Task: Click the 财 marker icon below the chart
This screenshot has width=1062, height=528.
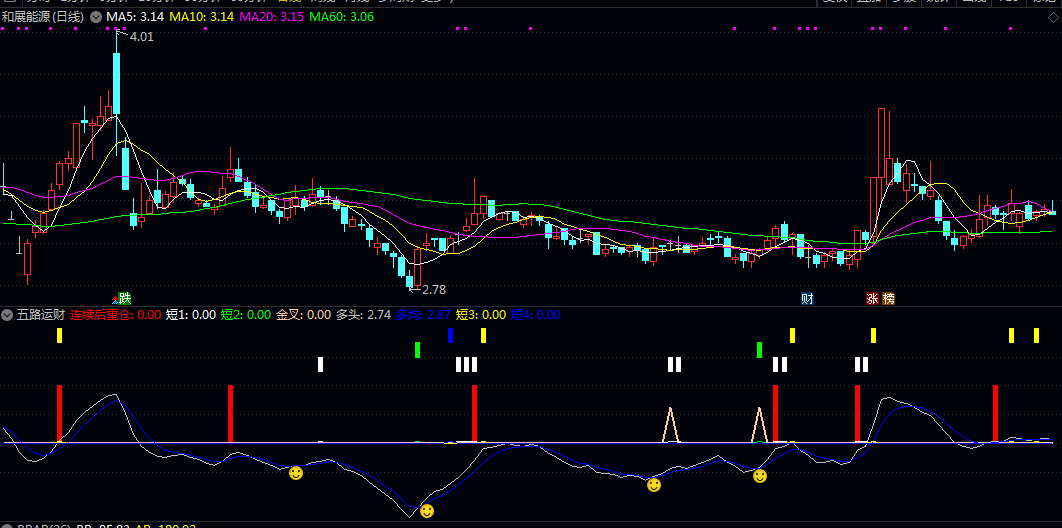Action: tap(807, 299)
